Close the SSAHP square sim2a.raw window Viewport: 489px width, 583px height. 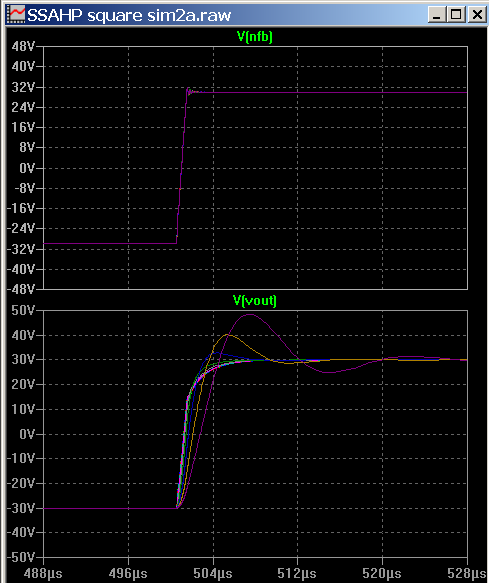coord(477,15)
